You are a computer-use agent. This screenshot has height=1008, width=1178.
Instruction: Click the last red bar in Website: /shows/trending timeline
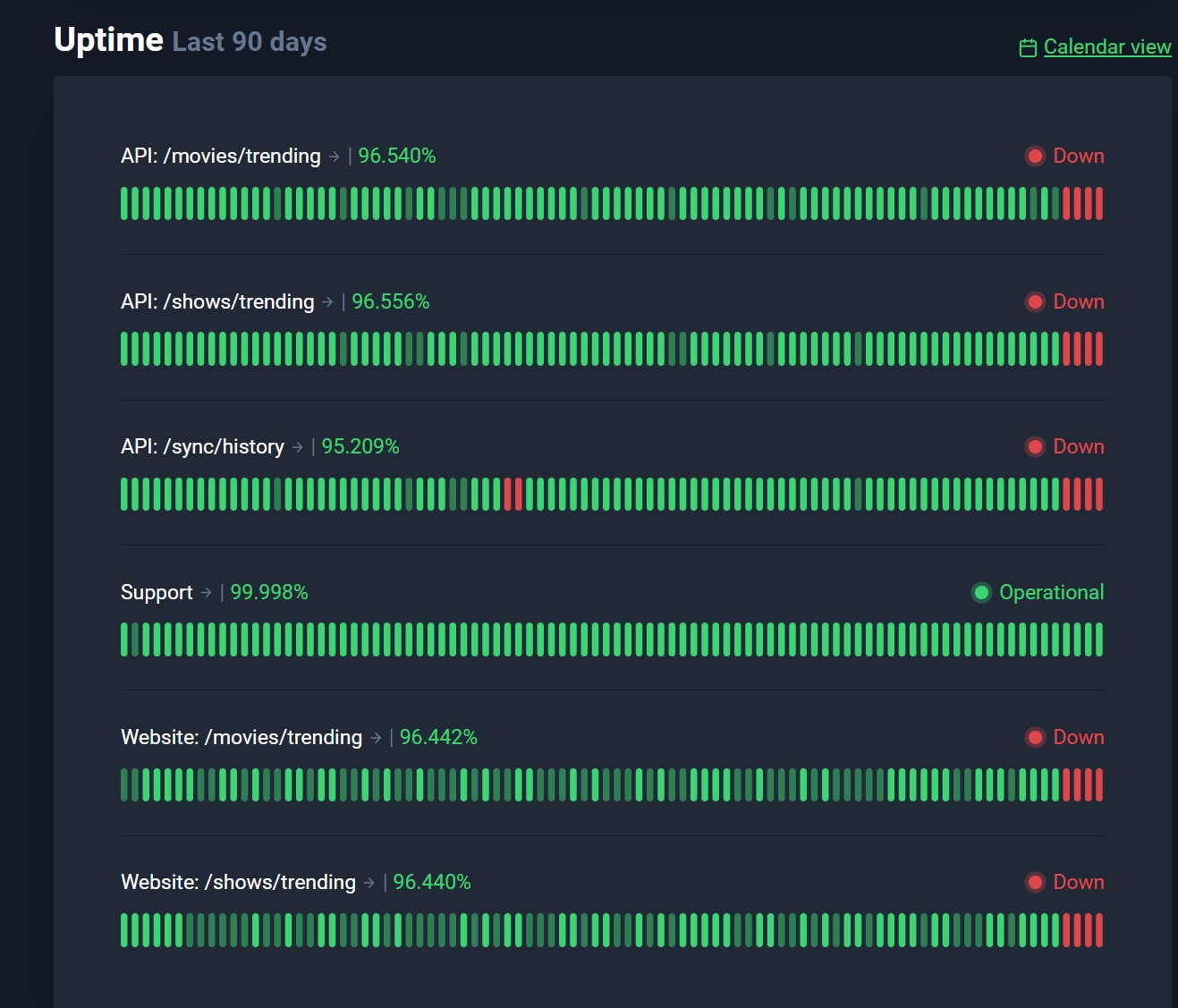pyautogui.click(x=1099, y=930)
